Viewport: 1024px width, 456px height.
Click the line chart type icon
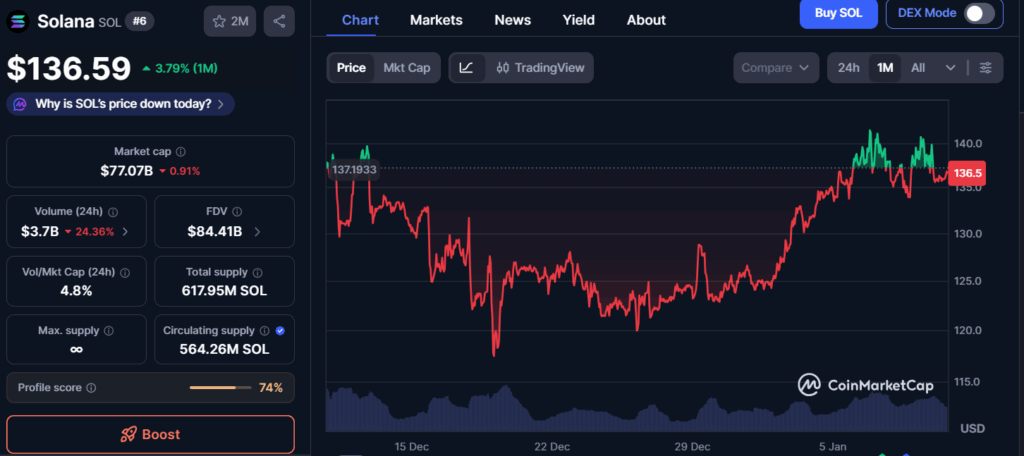(466, 68)
